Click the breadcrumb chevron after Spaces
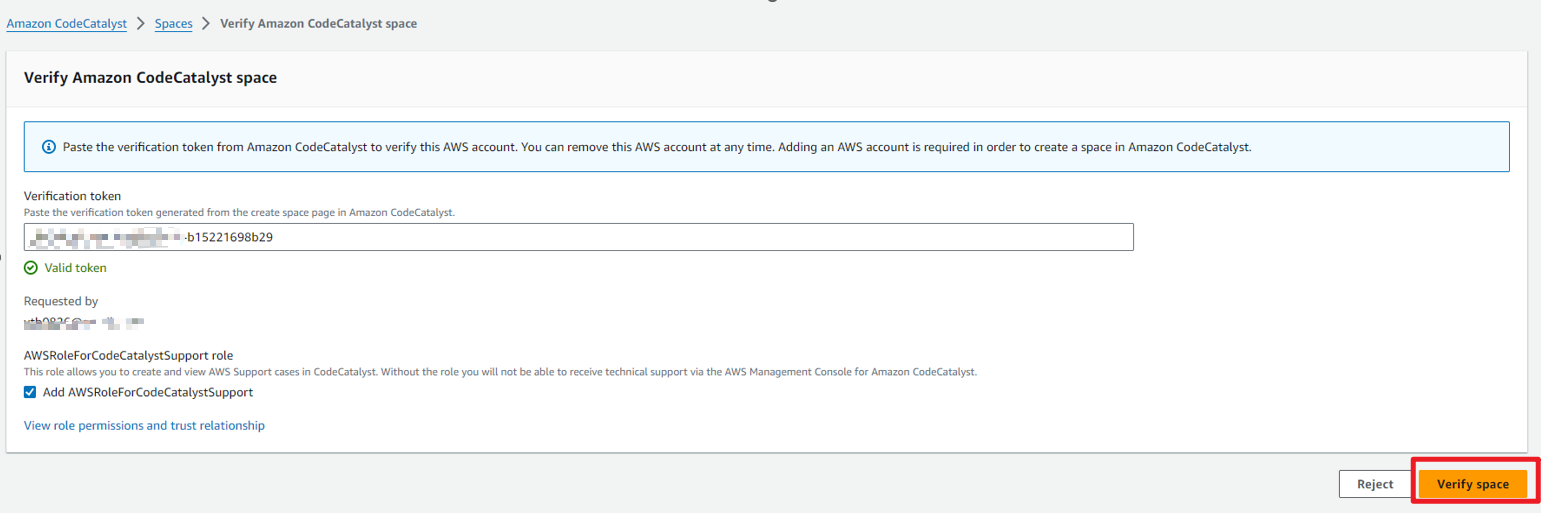1541x513 pixels. pyautogui.click(x=206, y=23)
